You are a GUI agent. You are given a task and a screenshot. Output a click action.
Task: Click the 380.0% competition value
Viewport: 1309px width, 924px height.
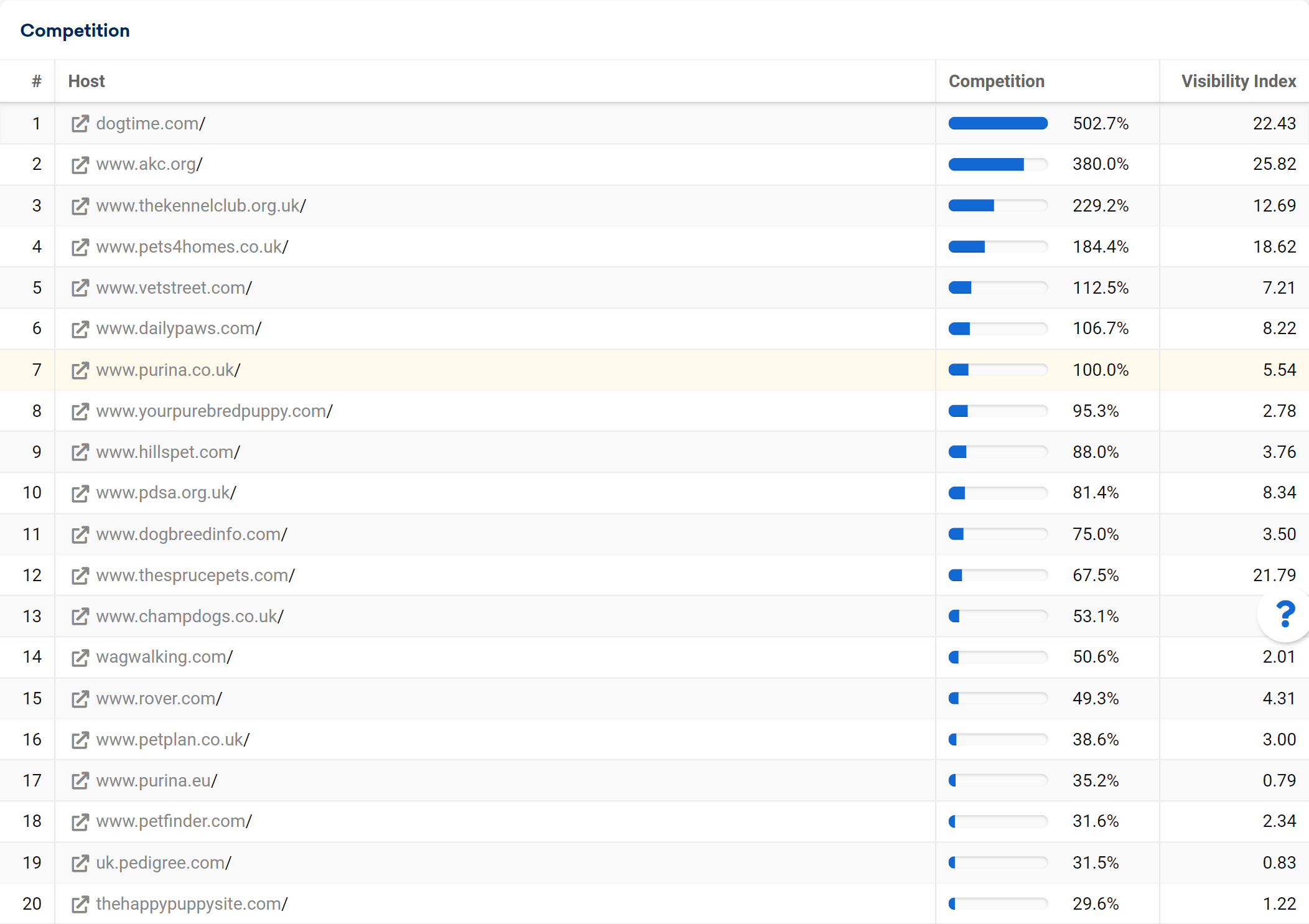coord(1101,164)
